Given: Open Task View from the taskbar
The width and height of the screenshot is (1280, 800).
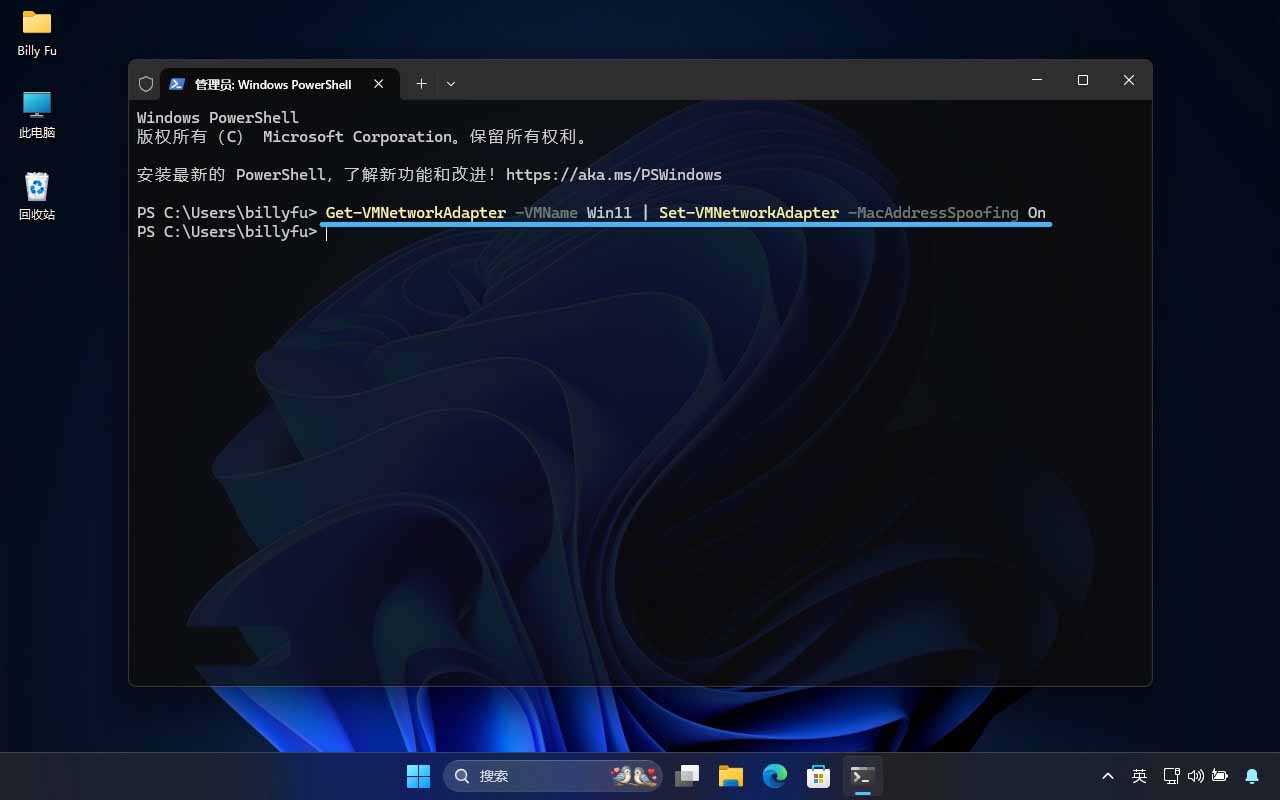Looking at the screenshot, I should 687,776.
